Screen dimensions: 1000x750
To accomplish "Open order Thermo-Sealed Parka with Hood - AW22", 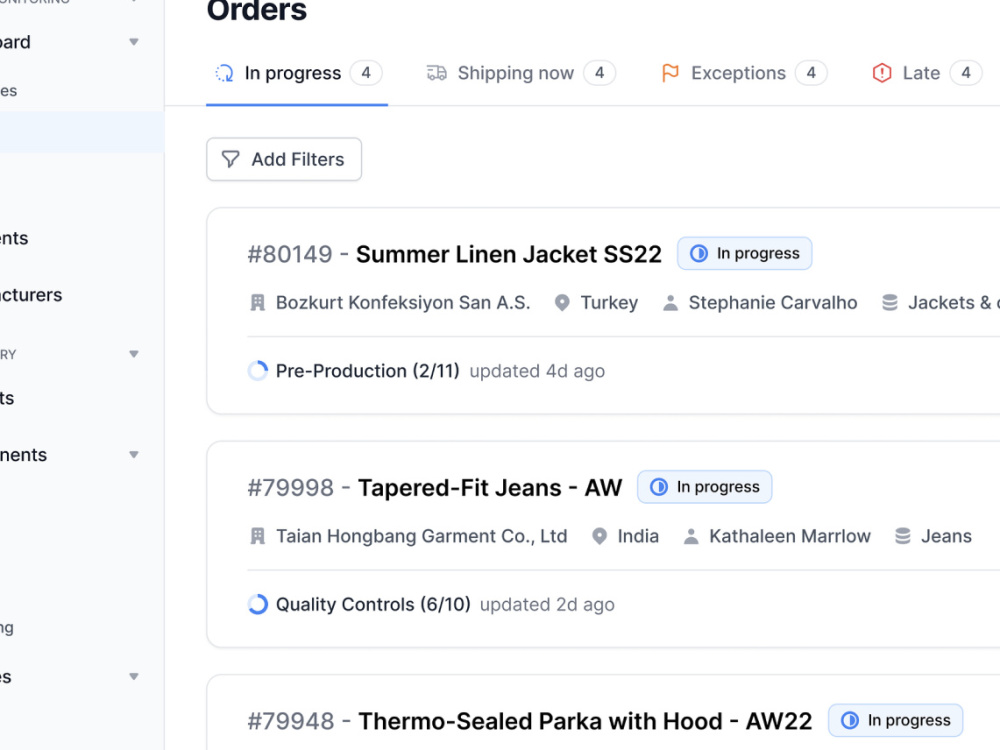I will [x=585, y=721].
